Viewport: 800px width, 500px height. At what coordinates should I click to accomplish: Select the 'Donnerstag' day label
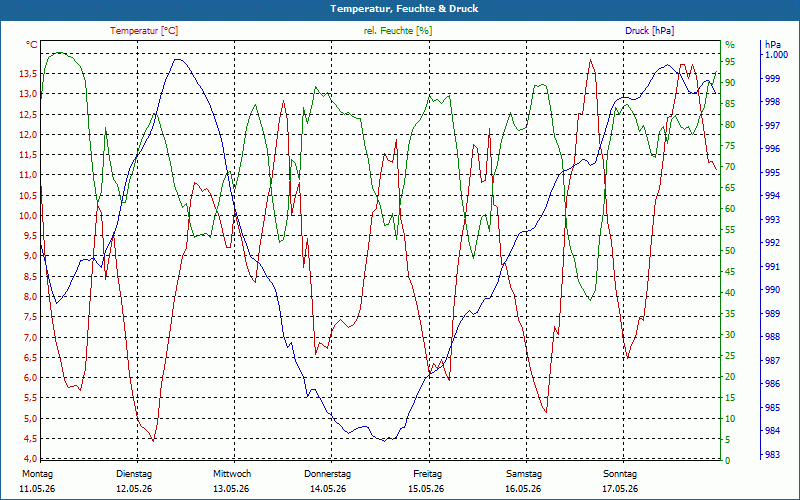coord(328,474)
